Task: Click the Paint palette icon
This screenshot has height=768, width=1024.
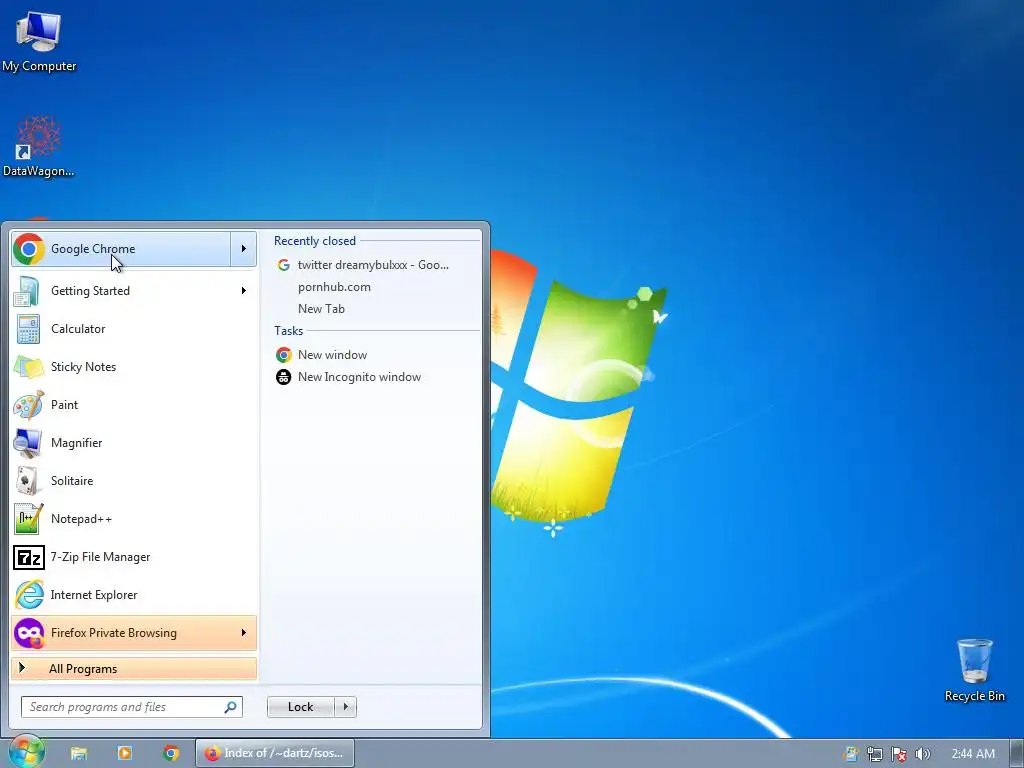Action: pyautogui.click(x=28, y=405)
